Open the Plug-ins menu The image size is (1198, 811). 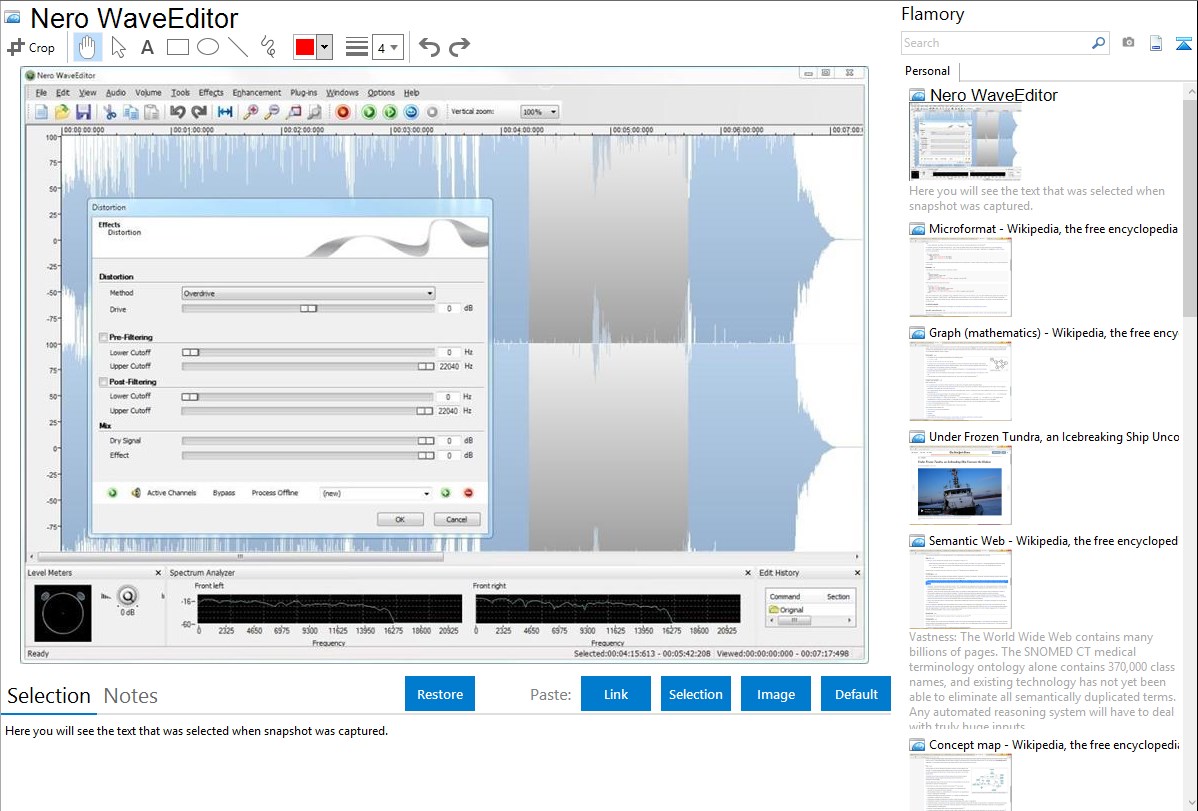click(x=303, y=92)
